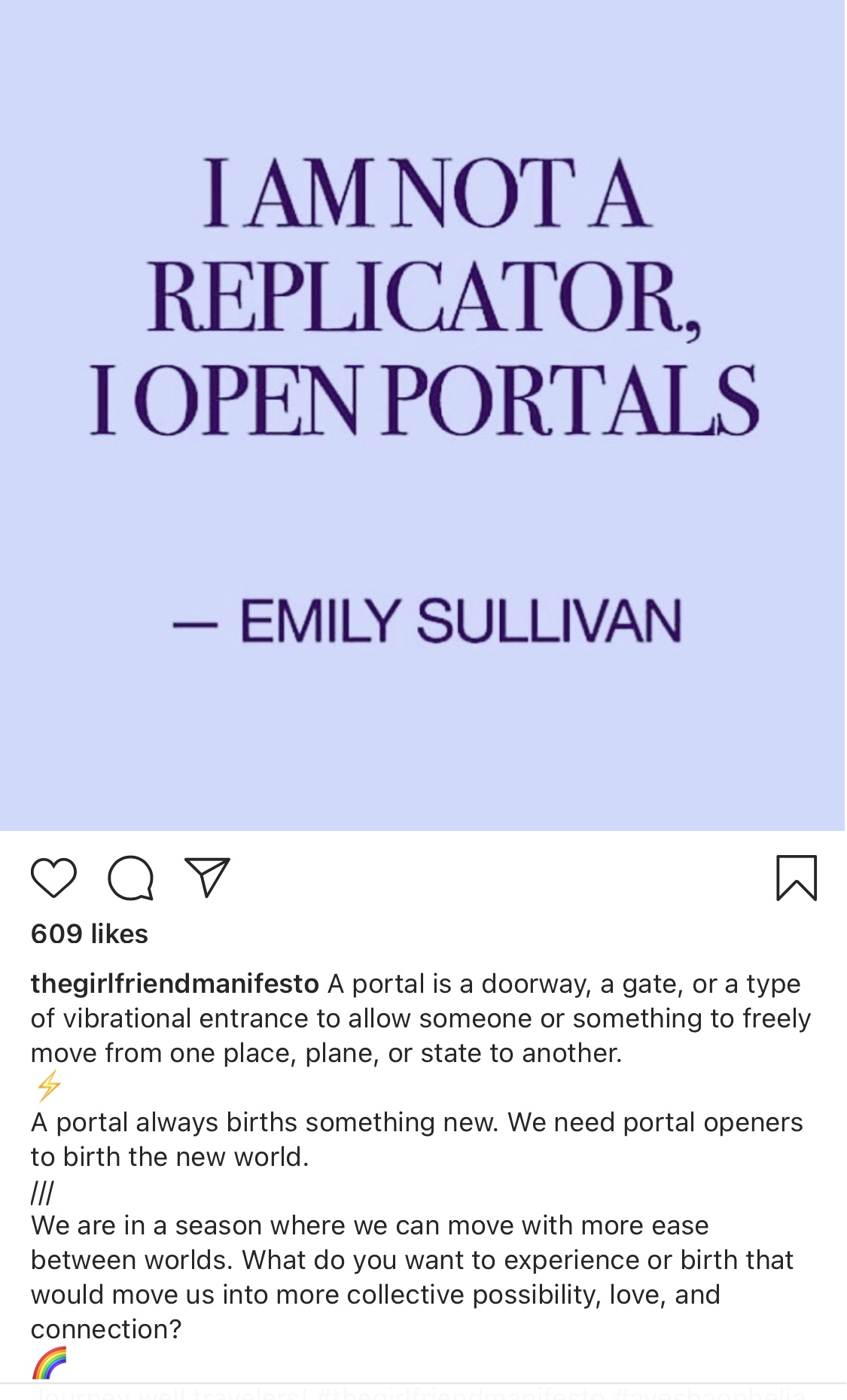Tap the rainbow emoji in the caption
Image resolution: width=847 pixels, height=1400 pixels.
pos(50,1363)
